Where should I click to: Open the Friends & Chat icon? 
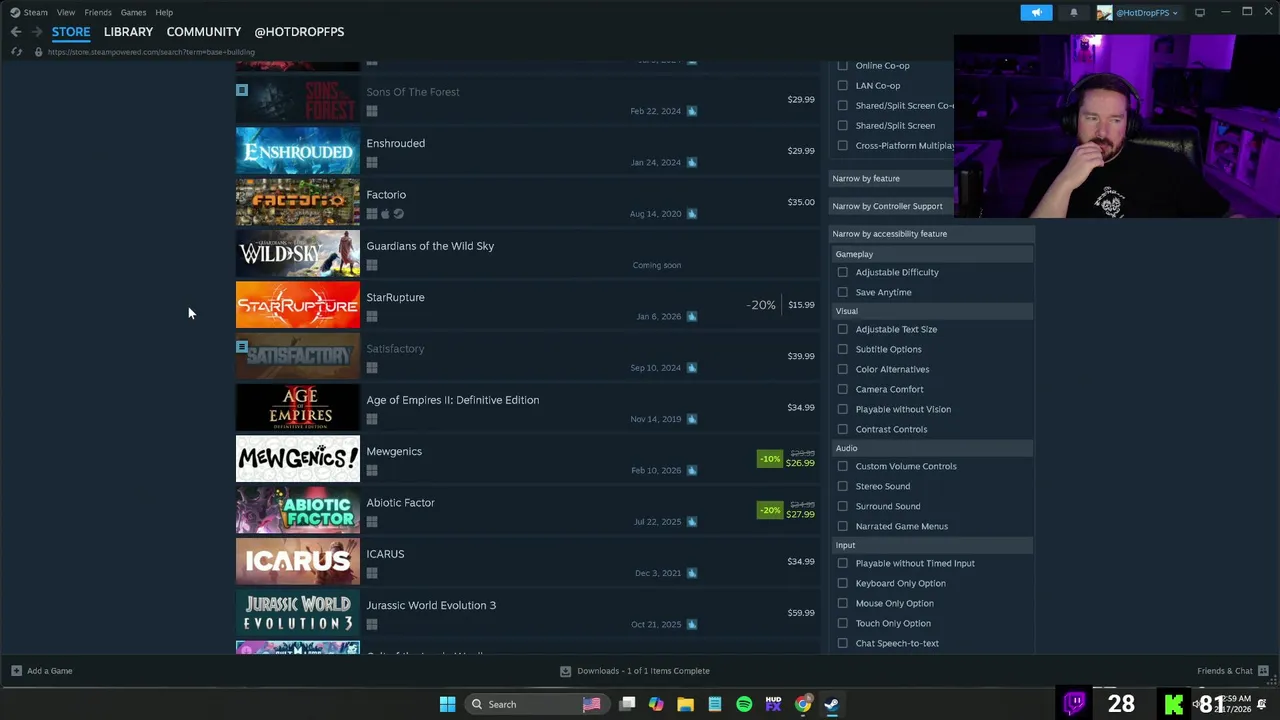[x=1263, y=671]
